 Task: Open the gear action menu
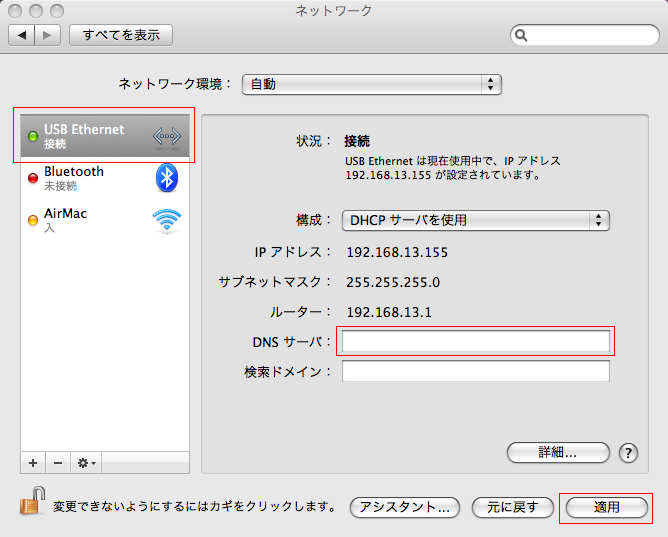86,462
